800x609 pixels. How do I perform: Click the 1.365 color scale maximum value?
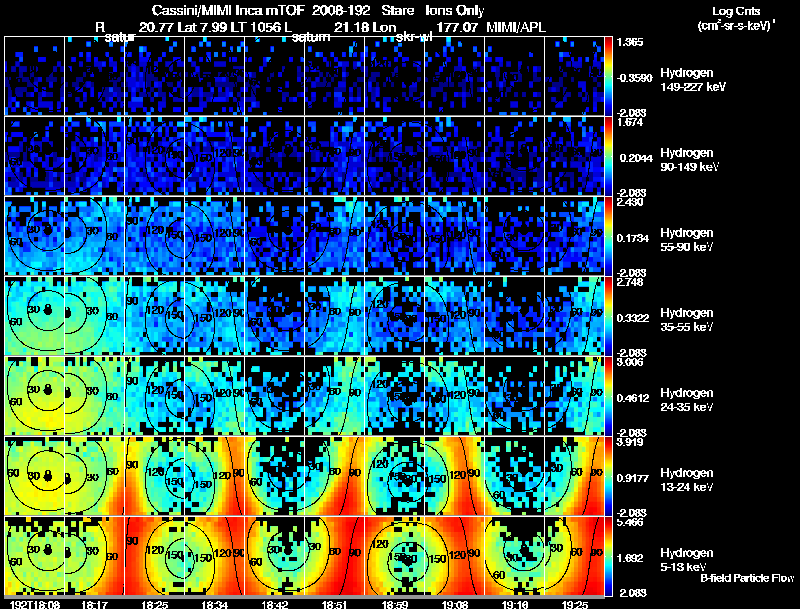tap(630, 42)
